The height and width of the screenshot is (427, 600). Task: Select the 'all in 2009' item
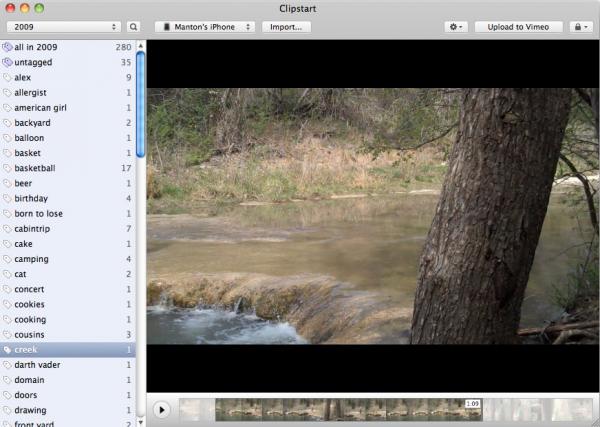point(68,47)
